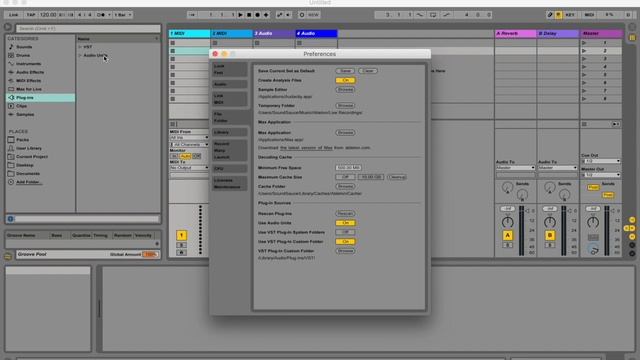Expand the VST folder in browser
This screenshot has width=640, height=360.
[80, 47]
